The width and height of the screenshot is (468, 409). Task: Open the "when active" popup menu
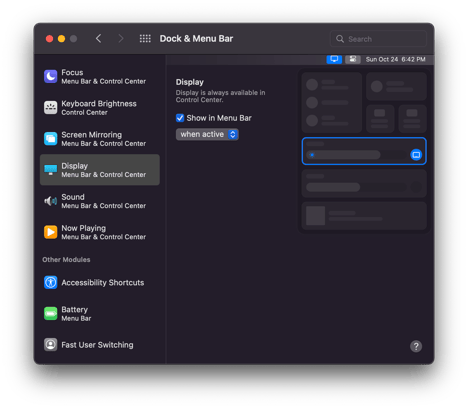pos(207,134)
